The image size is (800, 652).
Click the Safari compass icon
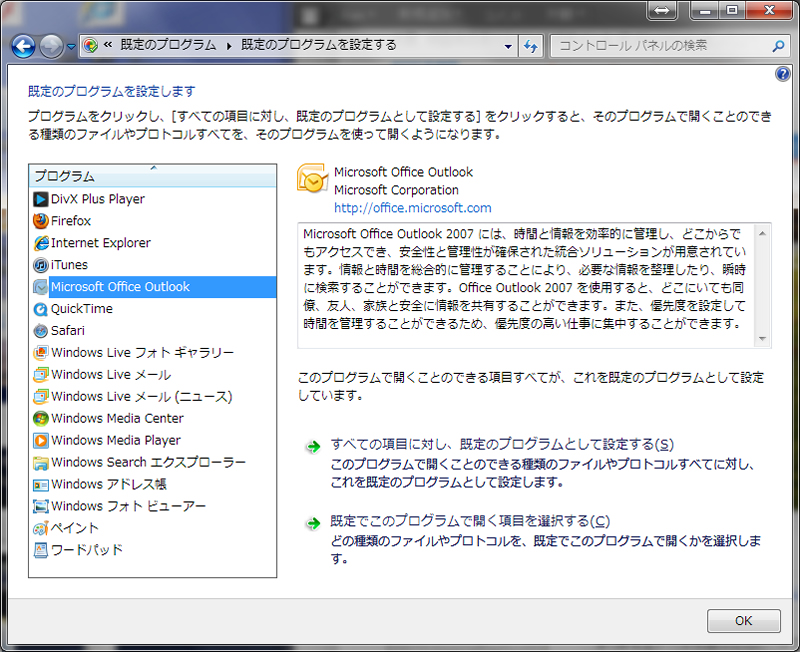[40, 331]
